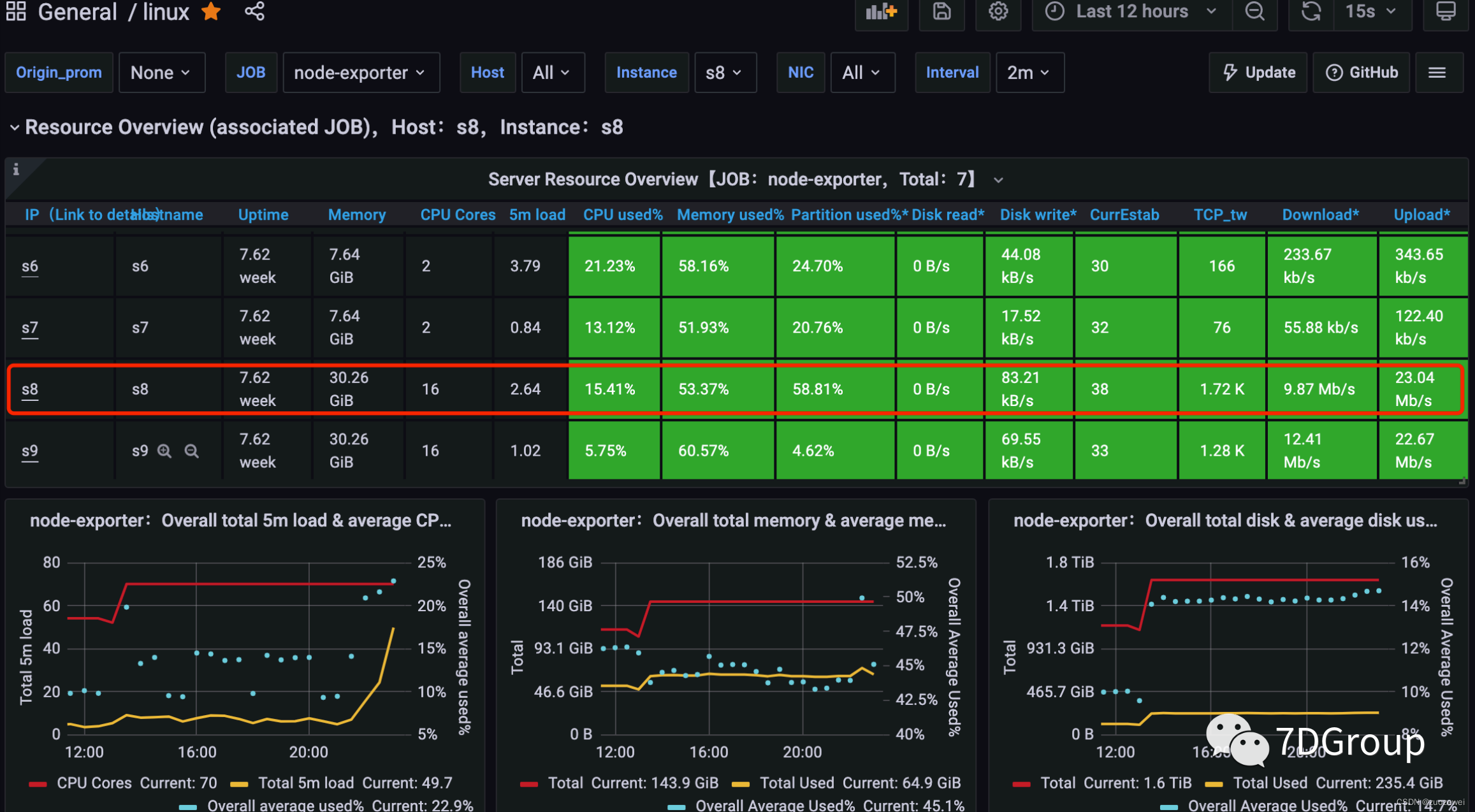Open panel info icon
This screenshot has height=812, width=1475.
click(16, 170)
